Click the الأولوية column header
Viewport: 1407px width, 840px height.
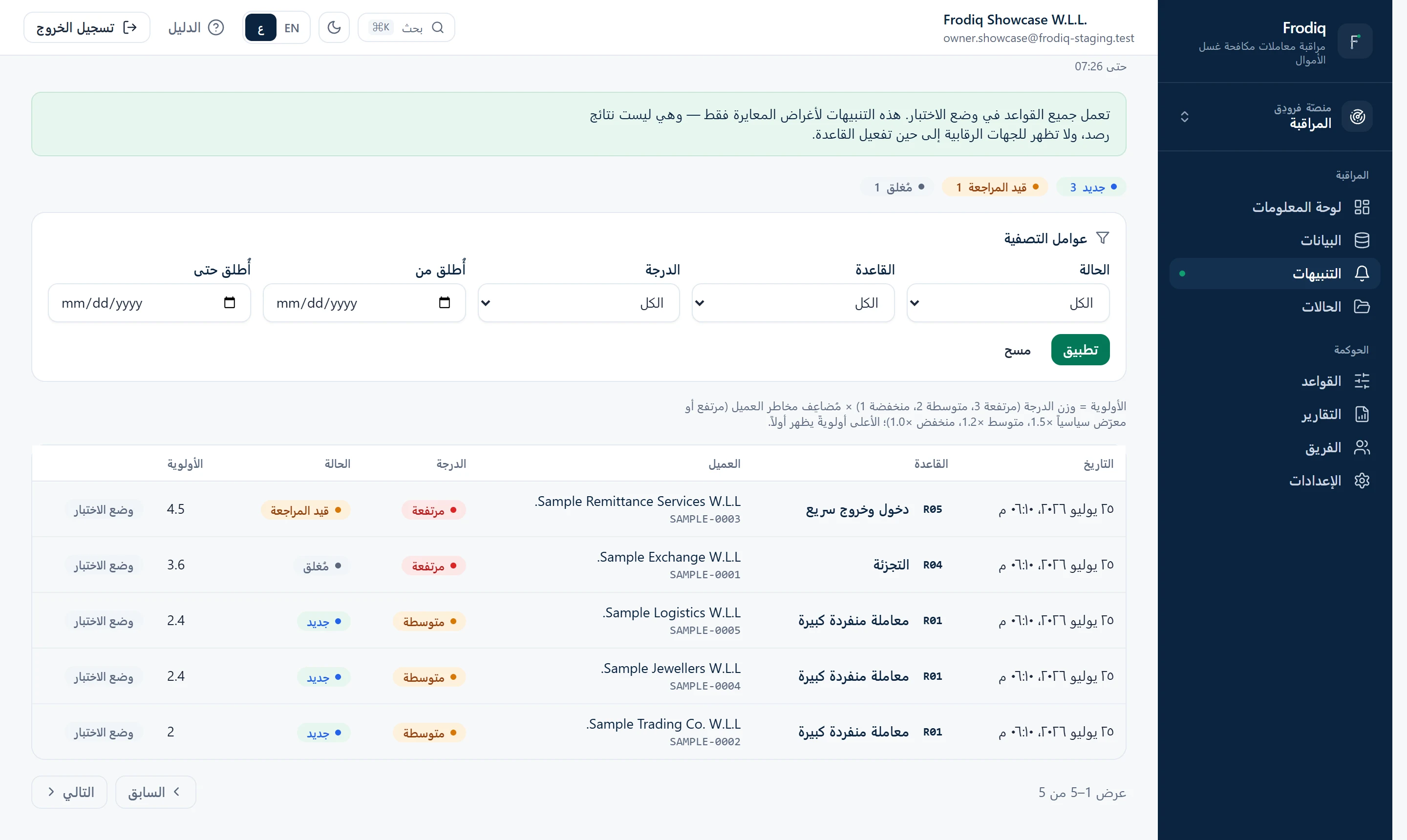click(185, 464)
